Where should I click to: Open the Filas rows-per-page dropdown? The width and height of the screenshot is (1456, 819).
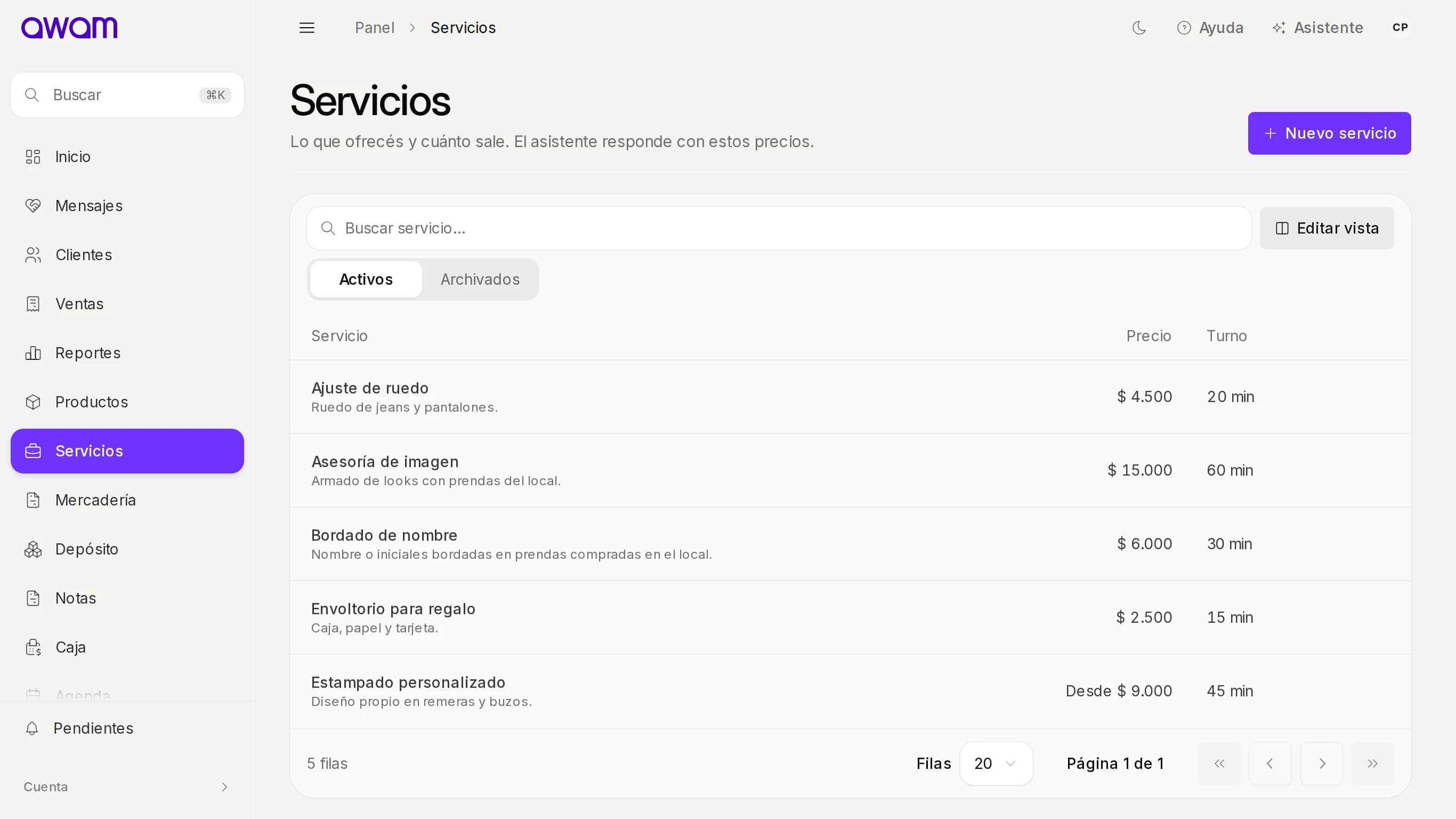tap(997, 764)
